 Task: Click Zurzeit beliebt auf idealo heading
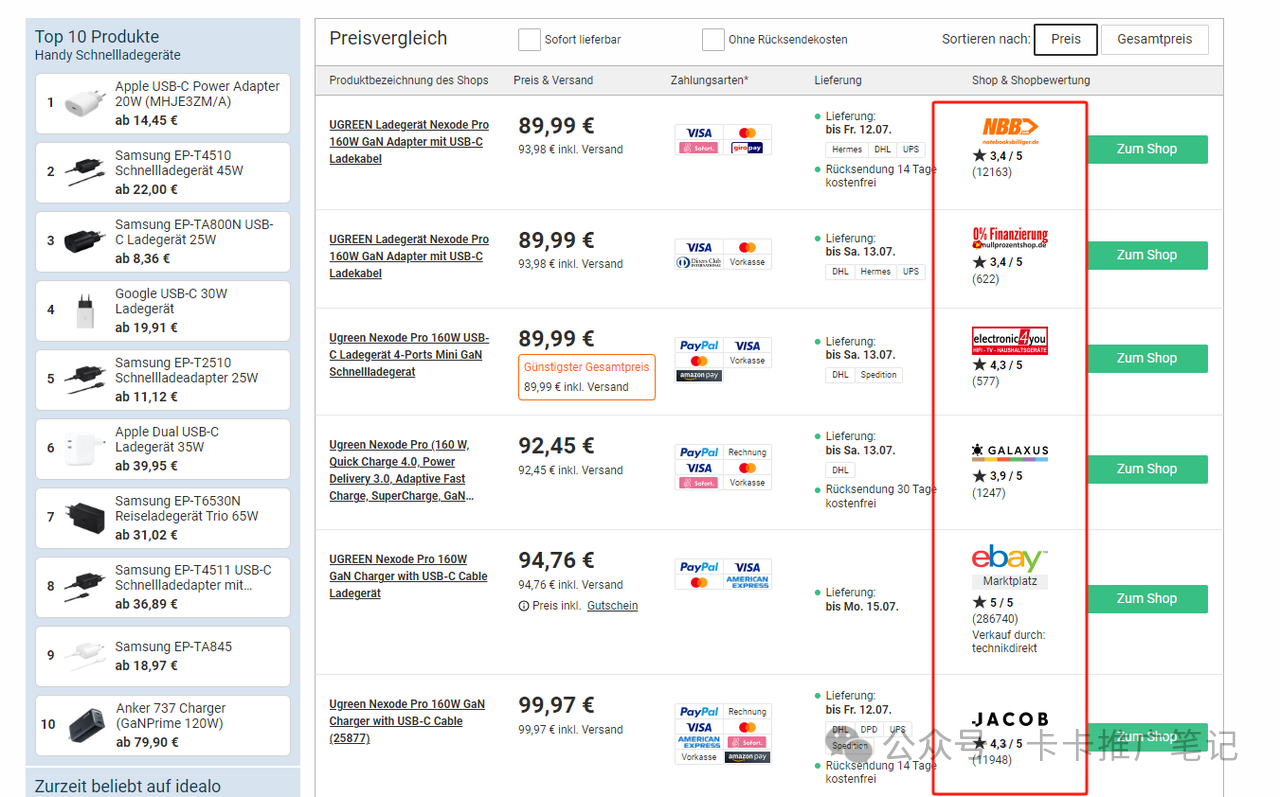pyautogui.click(x=128, y=786)
